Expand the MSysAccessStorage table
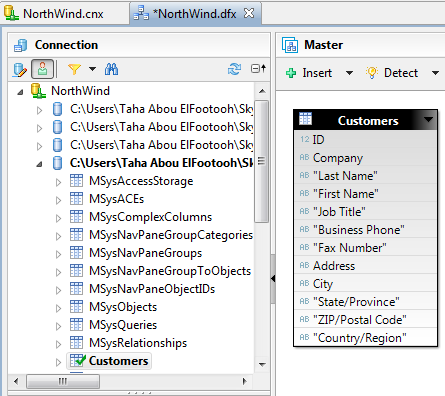This screenshot has width=445, height=396. (58, 182)
